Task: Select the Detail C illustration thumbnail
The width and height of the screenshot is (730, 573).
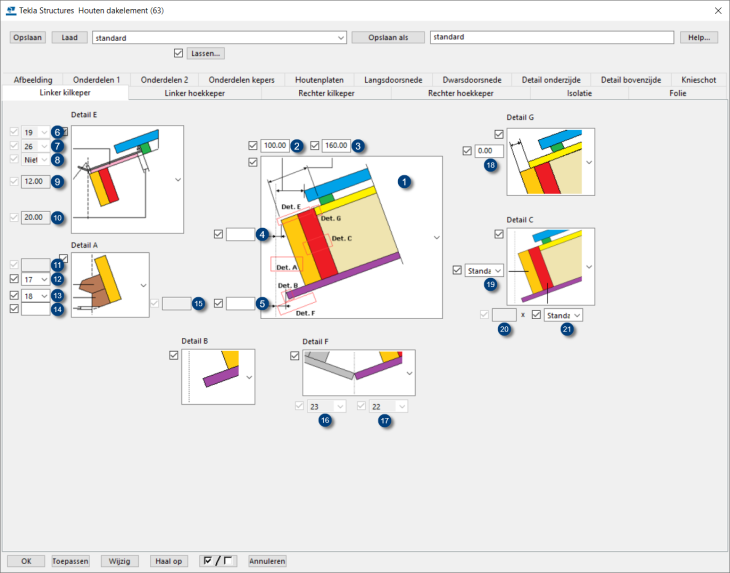Action: tap(550, 266)
